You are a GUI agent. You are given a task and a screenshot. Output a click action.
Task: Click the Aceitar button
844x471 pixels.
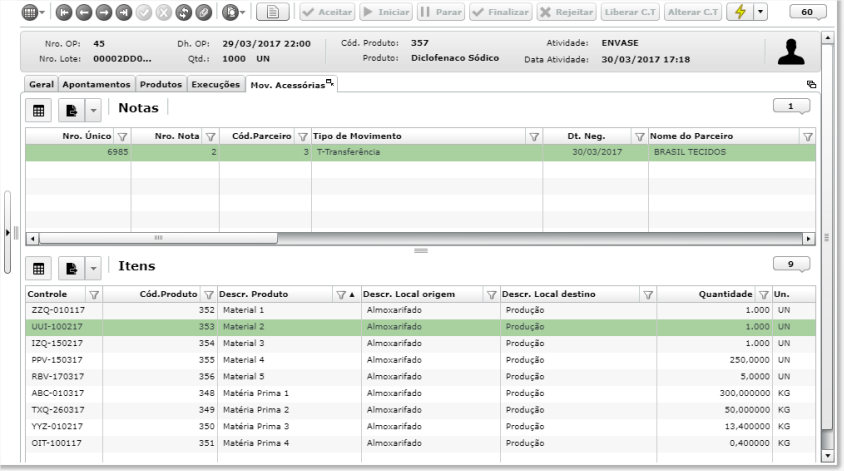coord(327,12)
